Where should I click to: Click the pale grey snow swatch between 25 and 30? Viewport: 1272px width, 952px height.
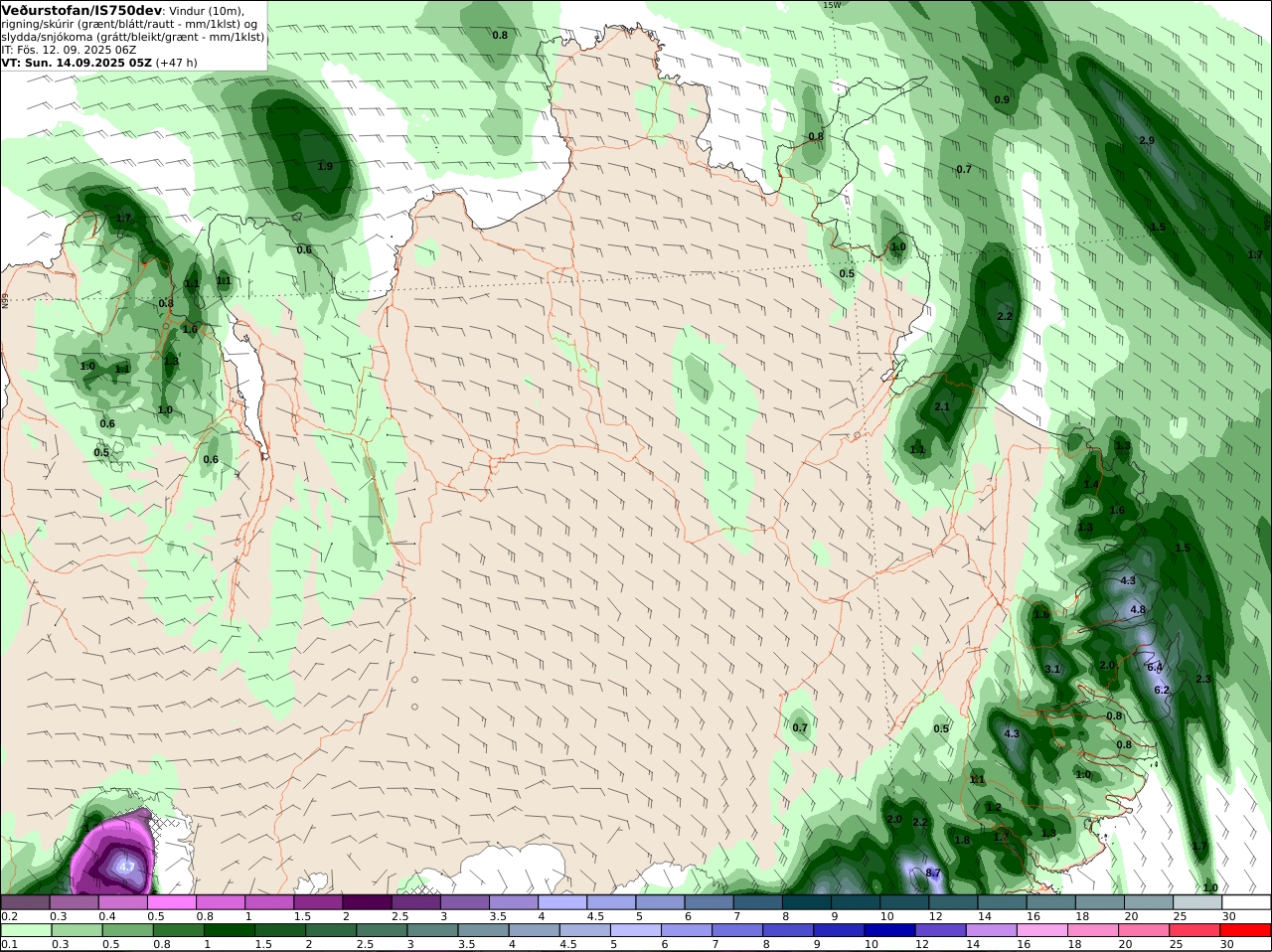[x=1197, y=901]
